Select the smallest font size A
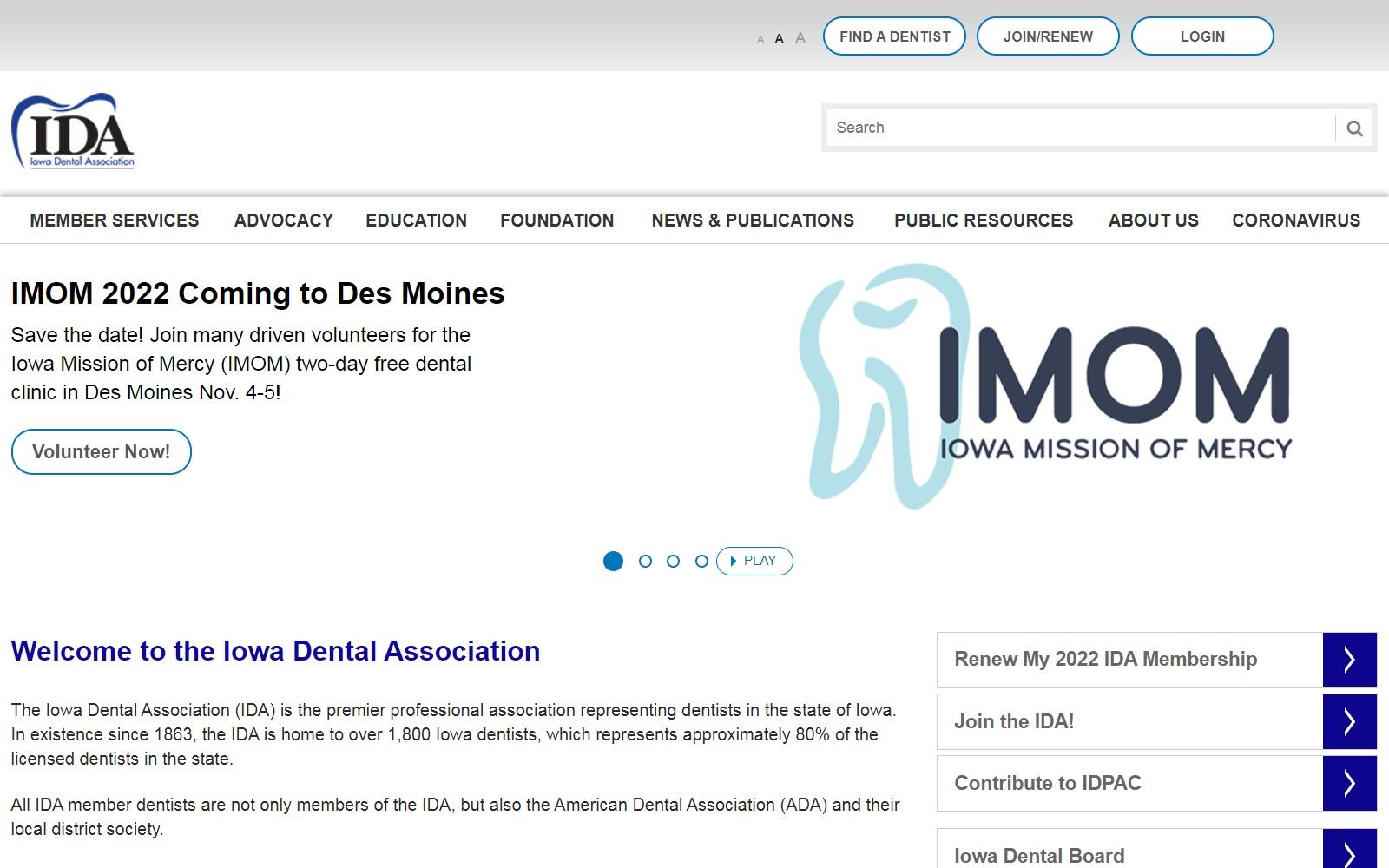 coord(760,40)
